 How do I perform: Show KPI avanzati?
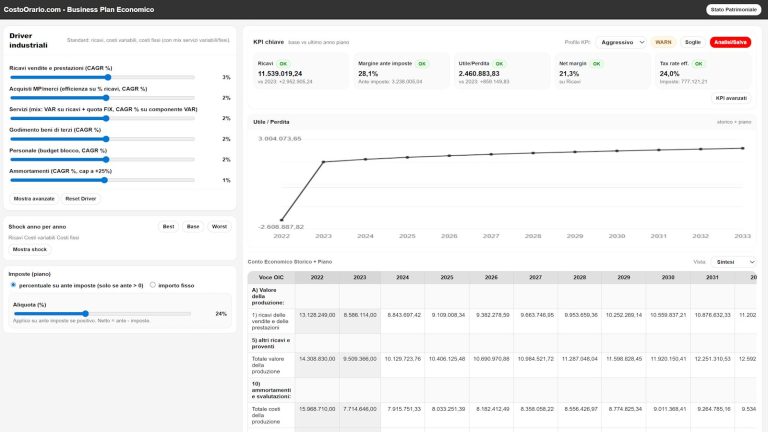[730, 98]
